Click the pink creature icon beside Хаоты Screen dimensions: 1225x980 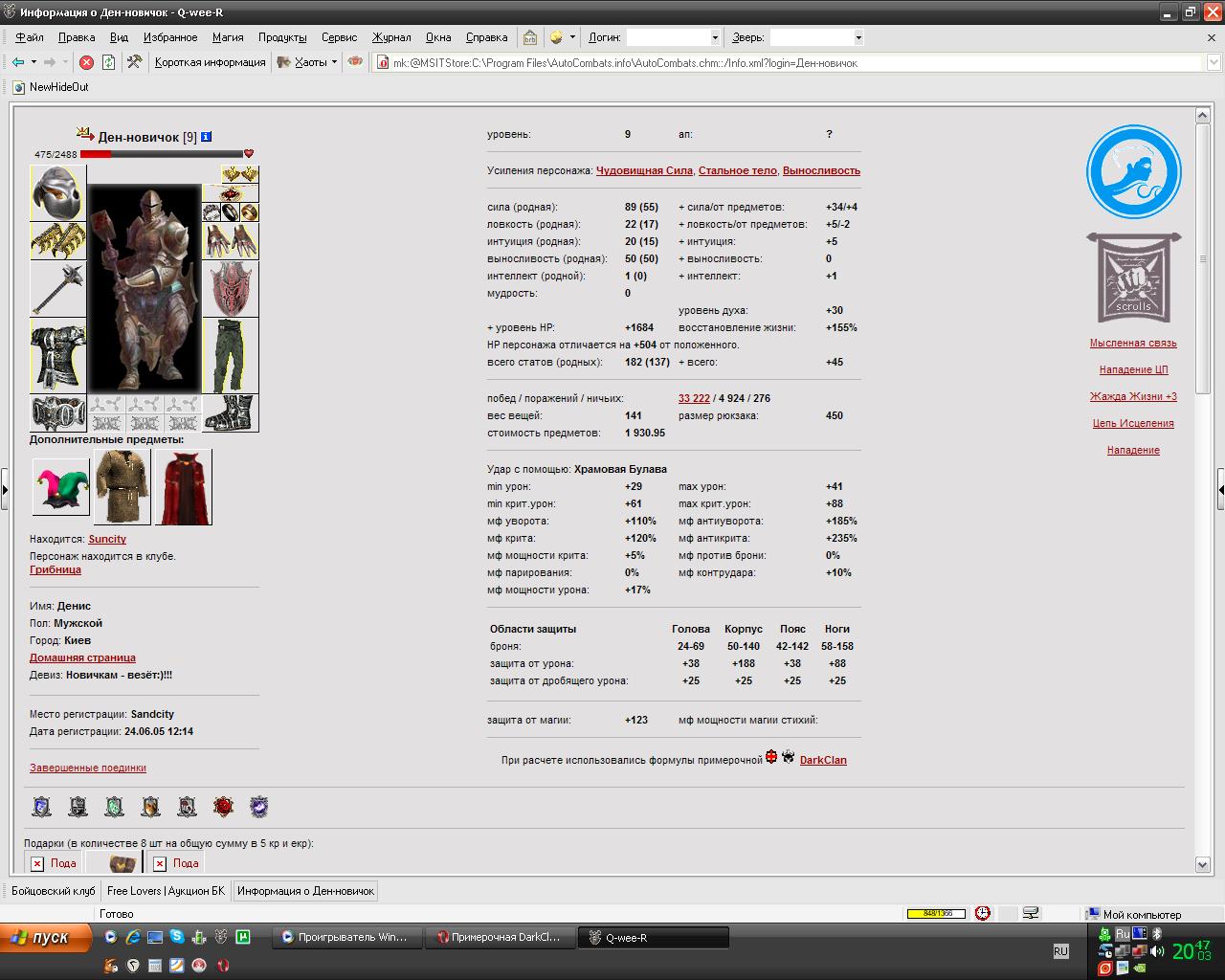[x=355, y=62]
